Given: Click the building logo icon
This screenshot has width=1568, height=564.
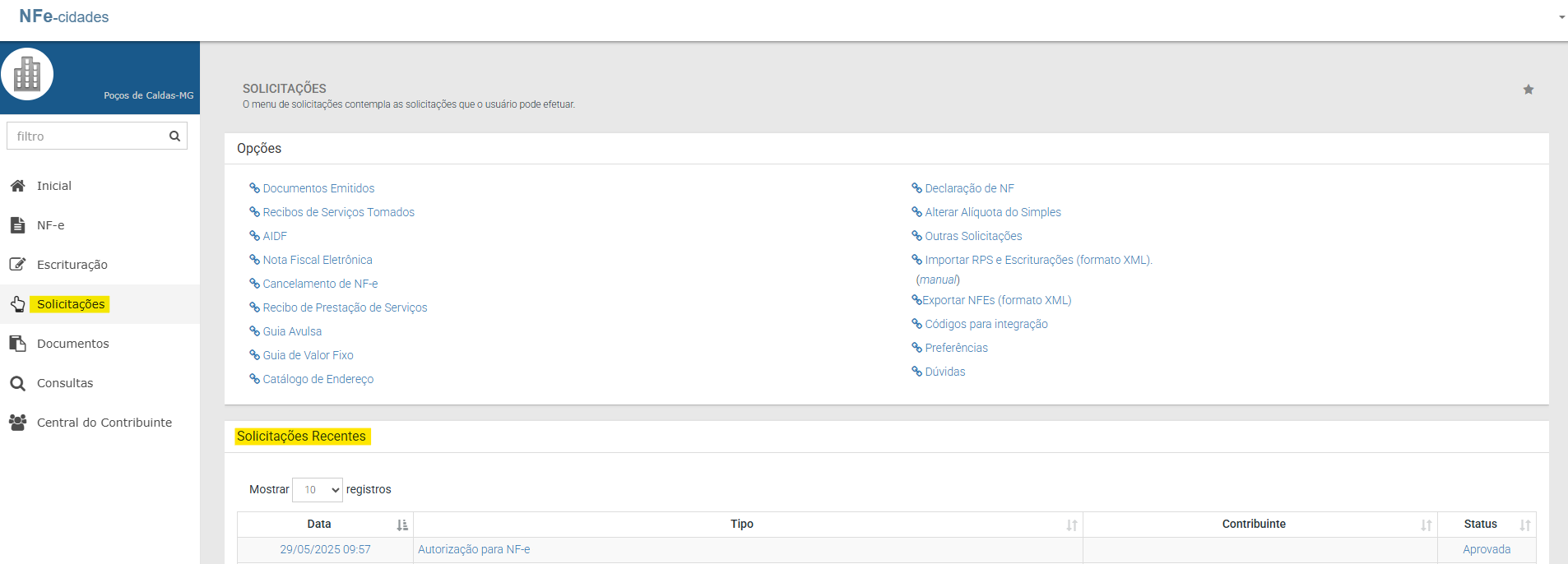Looking at the screenshot, I should [x=27, y=74].
